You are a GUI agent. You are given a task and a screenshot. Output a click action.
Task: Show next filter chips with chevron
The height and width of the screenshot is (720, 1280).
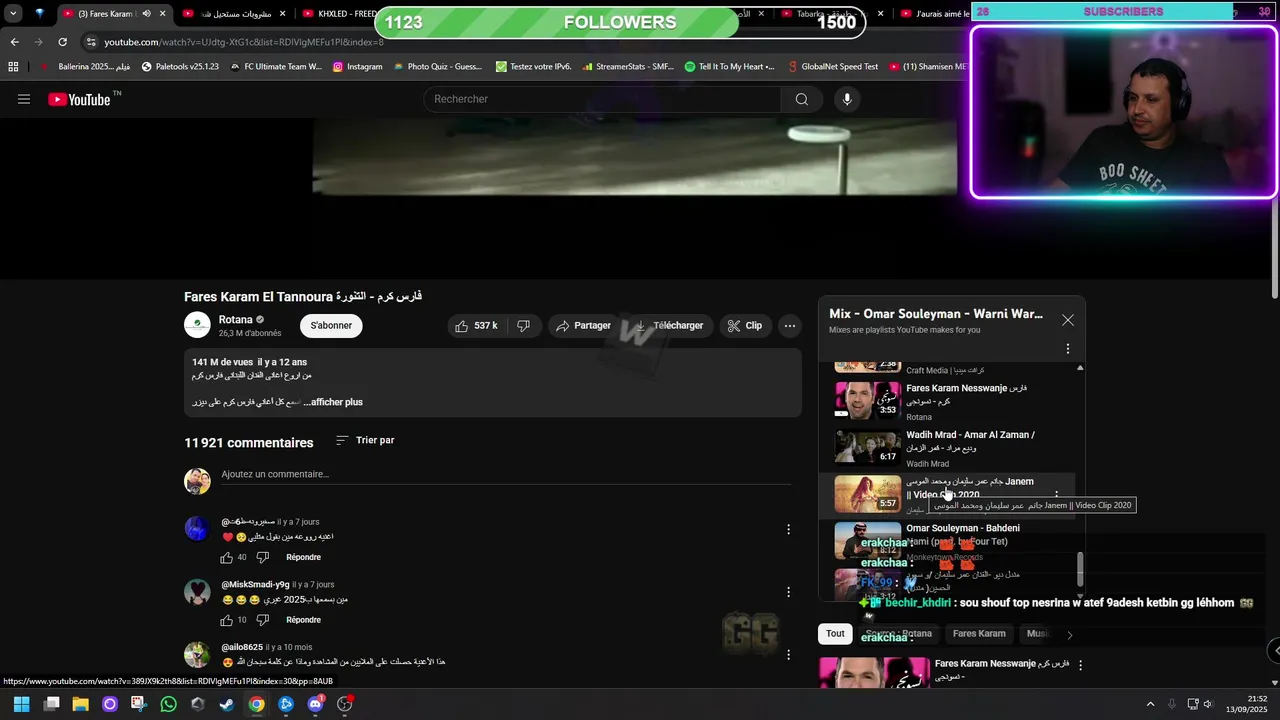click(x=1069, y=634)
